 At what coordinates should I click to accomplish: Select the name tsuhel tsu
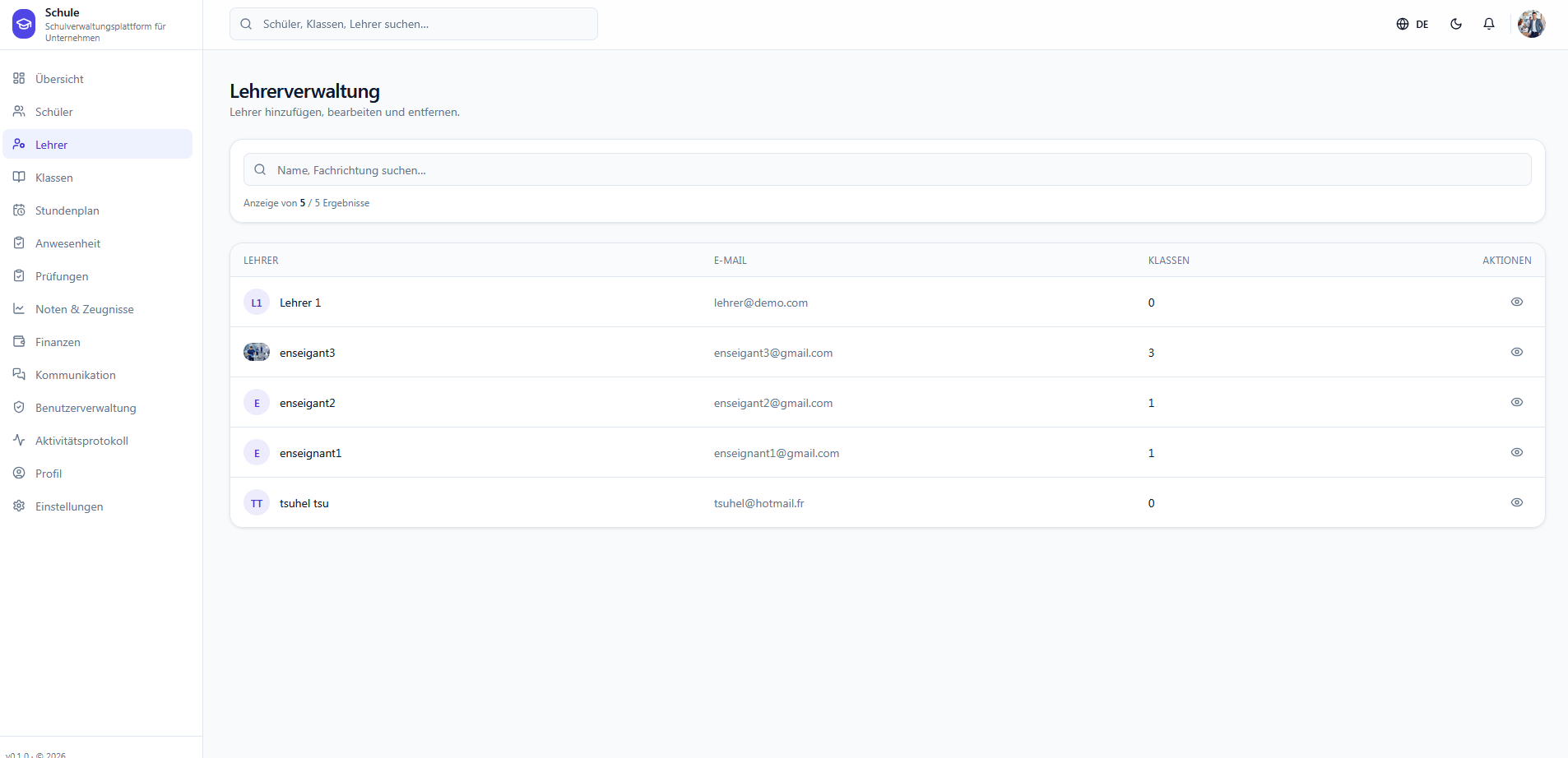pos(304,503)
